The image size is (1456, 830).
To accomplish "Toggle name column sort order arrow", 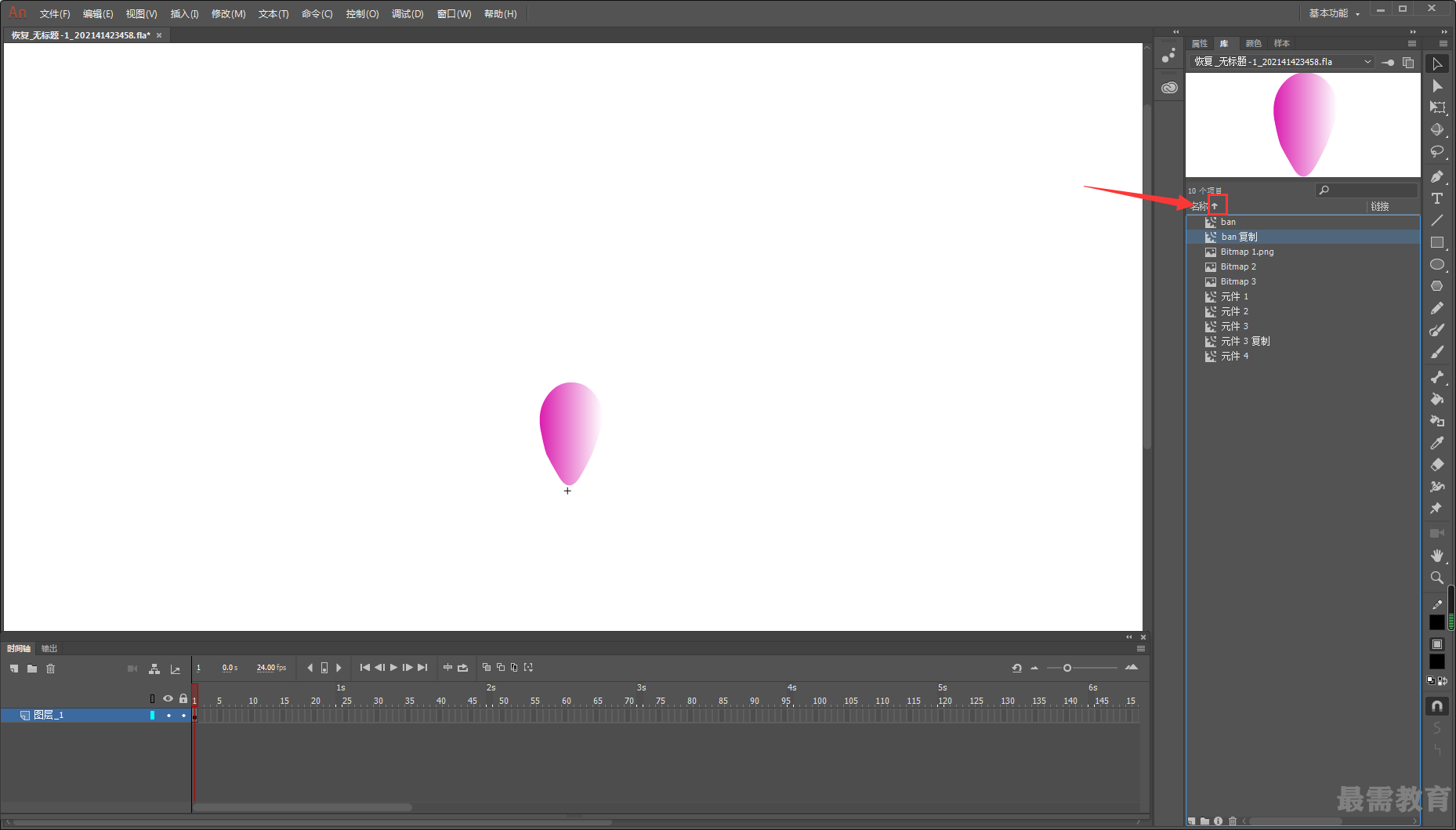I will point(1215,206).
